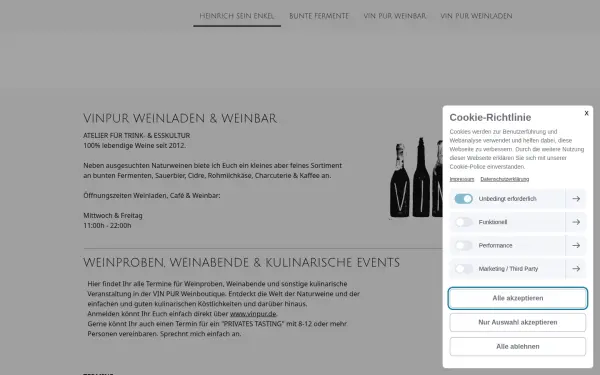Open the Vin Pur Weinbar menu item

coord(395,16)
